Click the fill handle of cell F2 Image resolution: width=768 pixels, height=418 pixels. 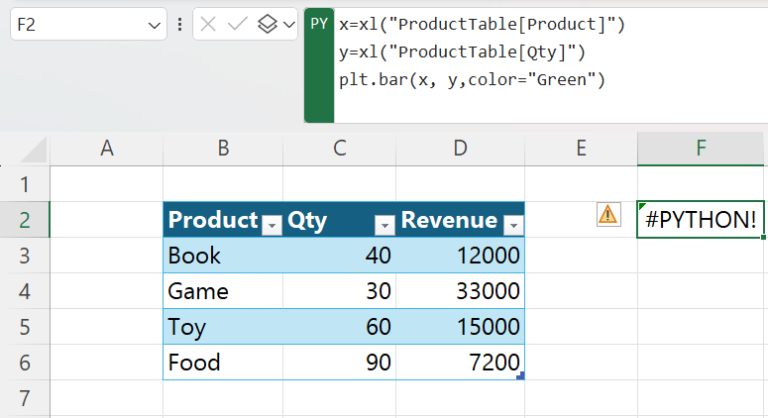coord(763,237)
